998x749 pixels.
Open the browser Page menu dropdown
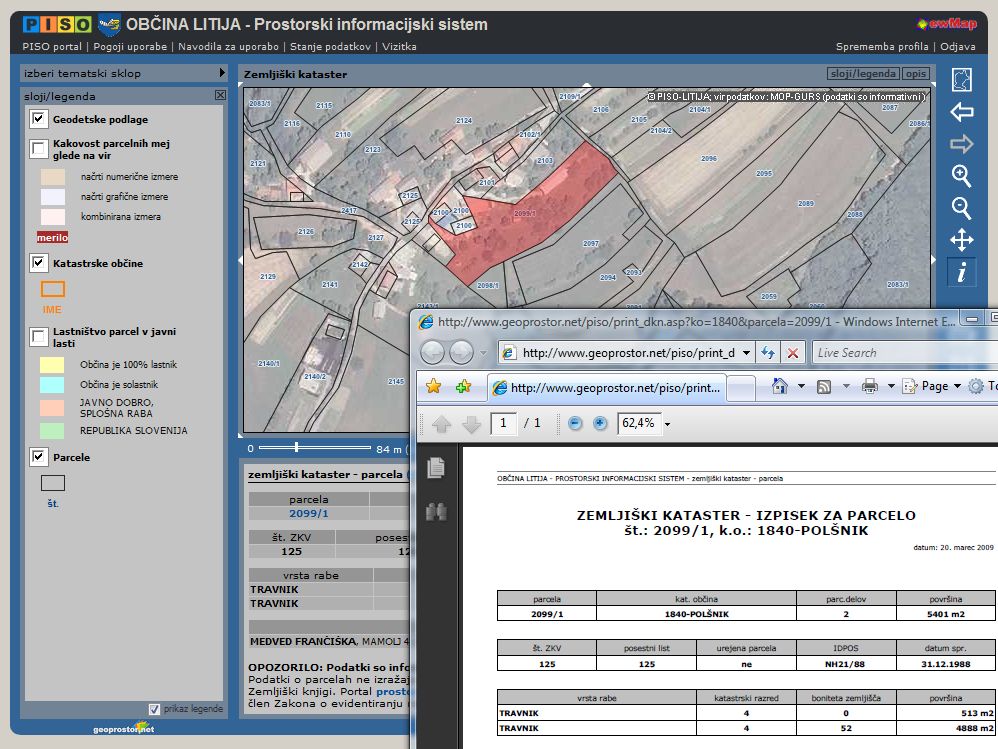click(x=933, y=386)
